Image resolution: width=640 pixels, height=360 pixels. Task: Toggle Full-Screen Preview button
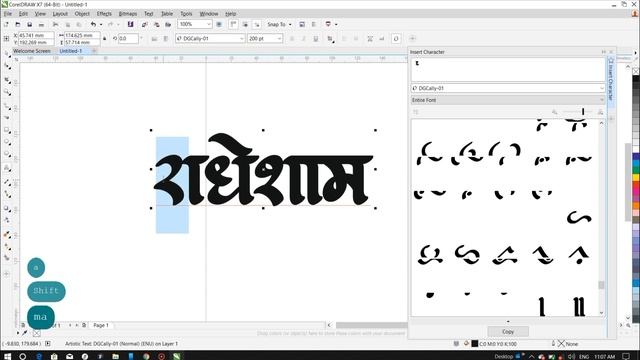click(219, 24)
